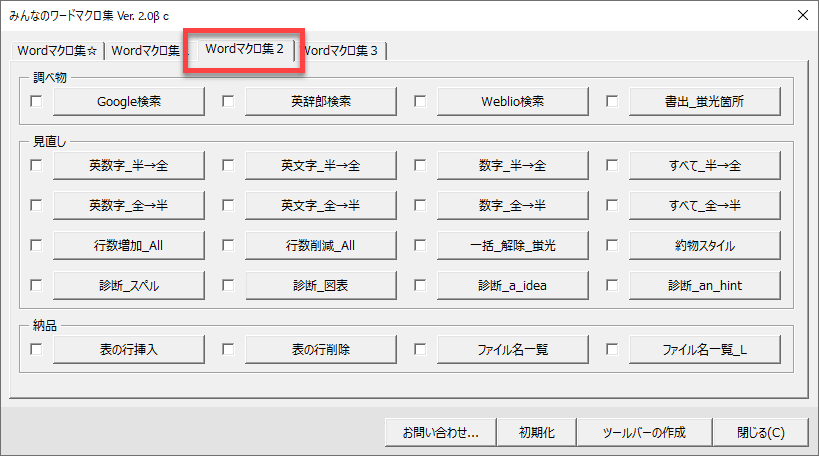Click the Weblio検索 button
819x456 pixels.
(x=513, y=101)
